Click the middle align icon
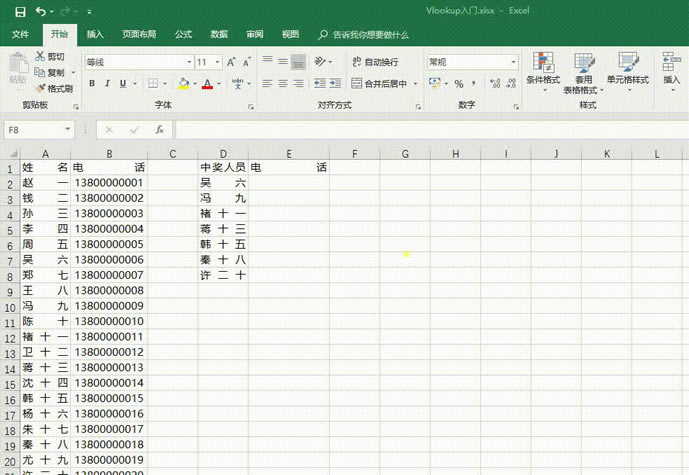 (x=283, y=62)
